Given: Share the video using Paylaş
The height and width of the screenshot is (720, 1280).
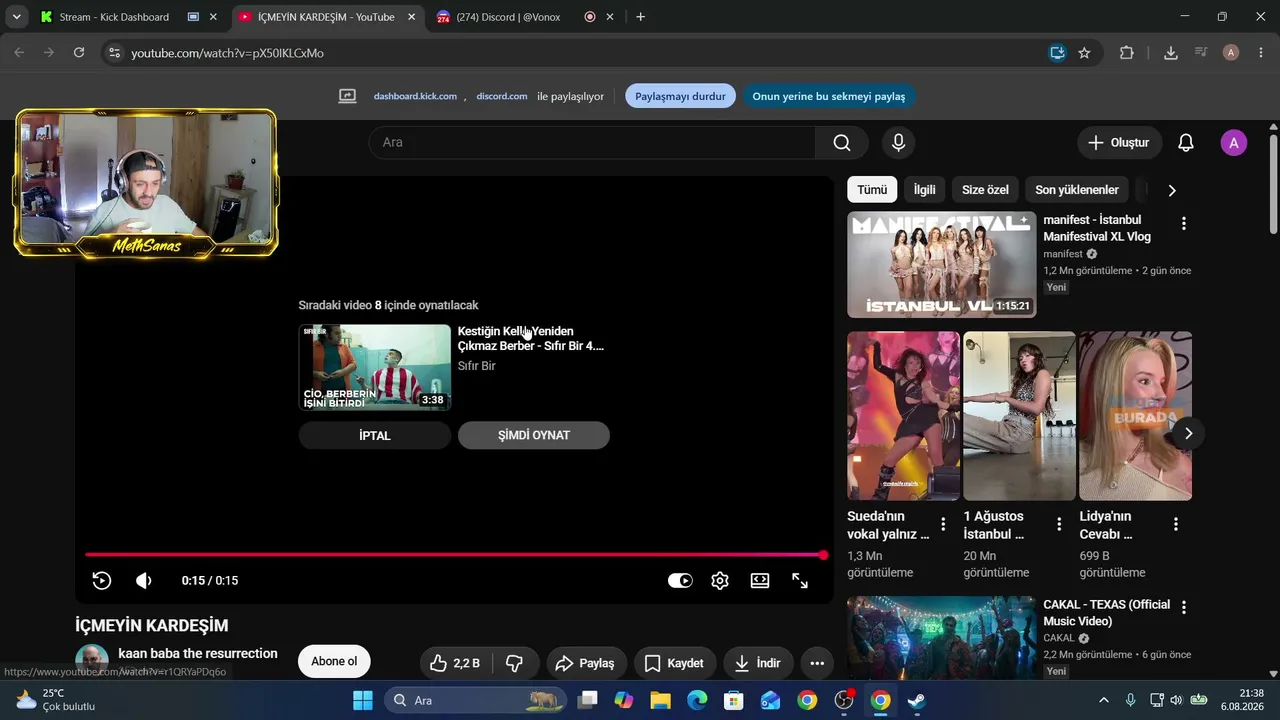Looking at the screenshot, I should [587, 663].
